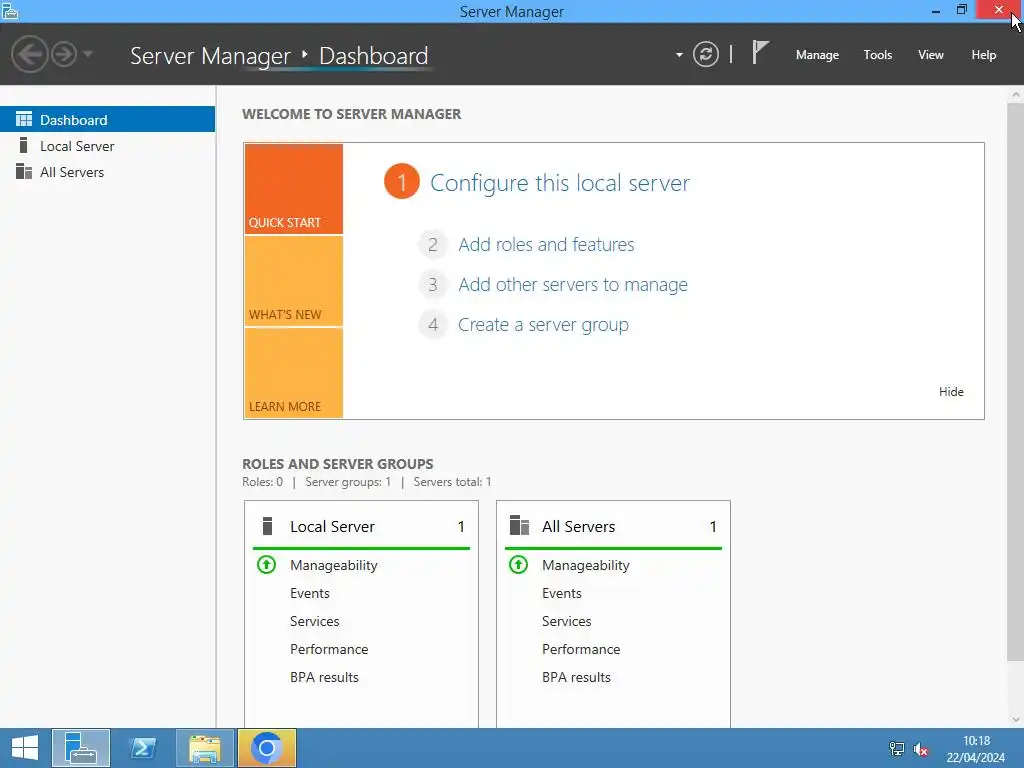1024x768 pixels.
Task: Open navigation history dropdown beside forward arrow
Action: [x=88, y=54]
